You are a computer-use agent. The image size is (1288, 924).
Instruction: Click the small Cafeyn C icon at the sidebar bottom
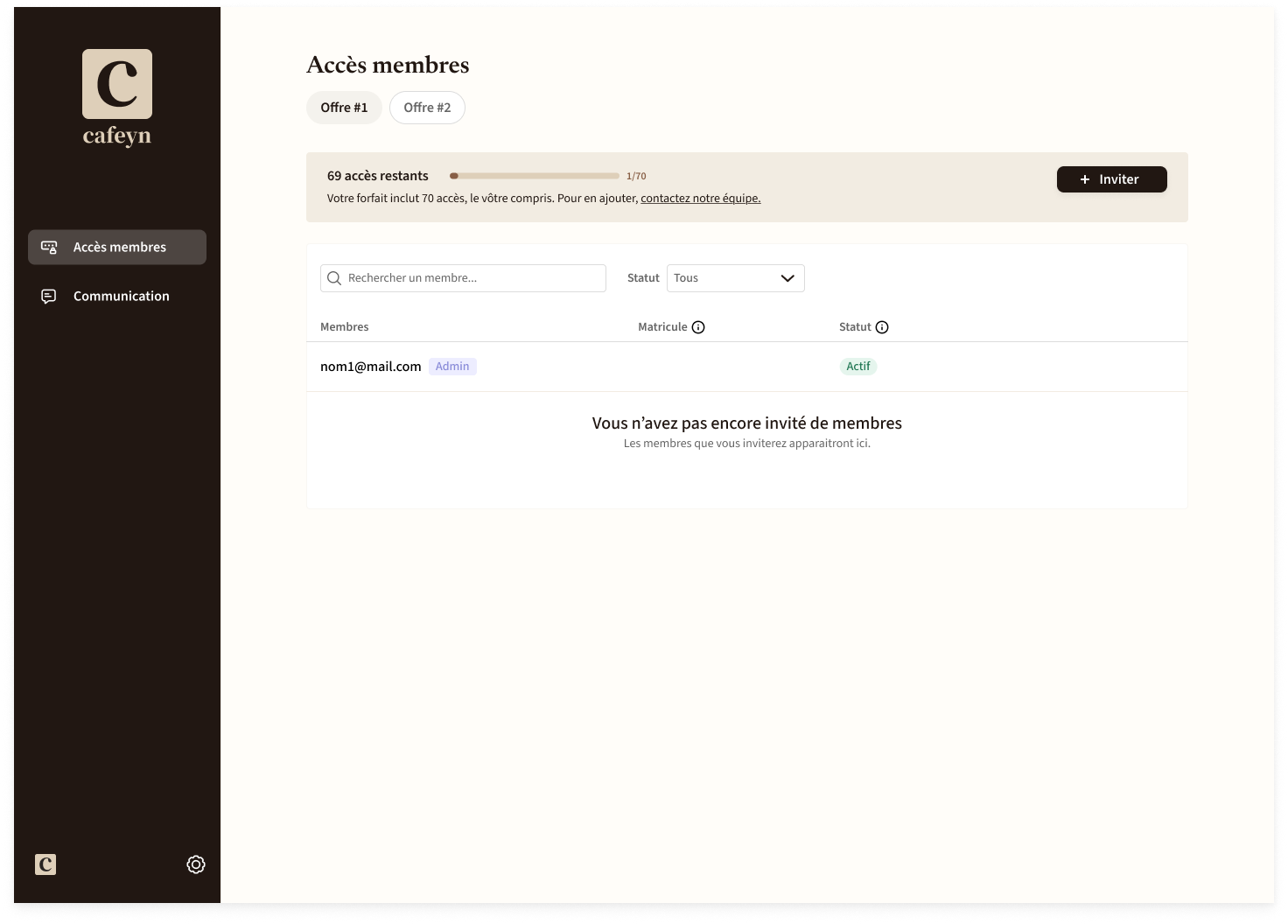pyautogui.click(x=45, y=864)
